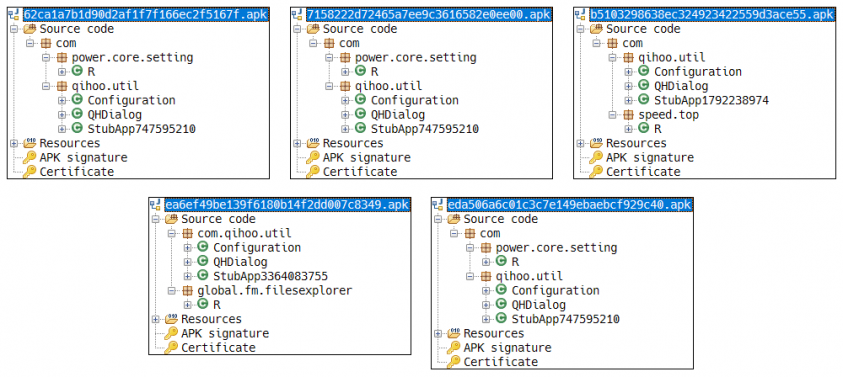This screenshot has height=377, width=843.
Task: Click the Resources folder icon in 62ca1a tree
Action: click(x=30, y=143)
